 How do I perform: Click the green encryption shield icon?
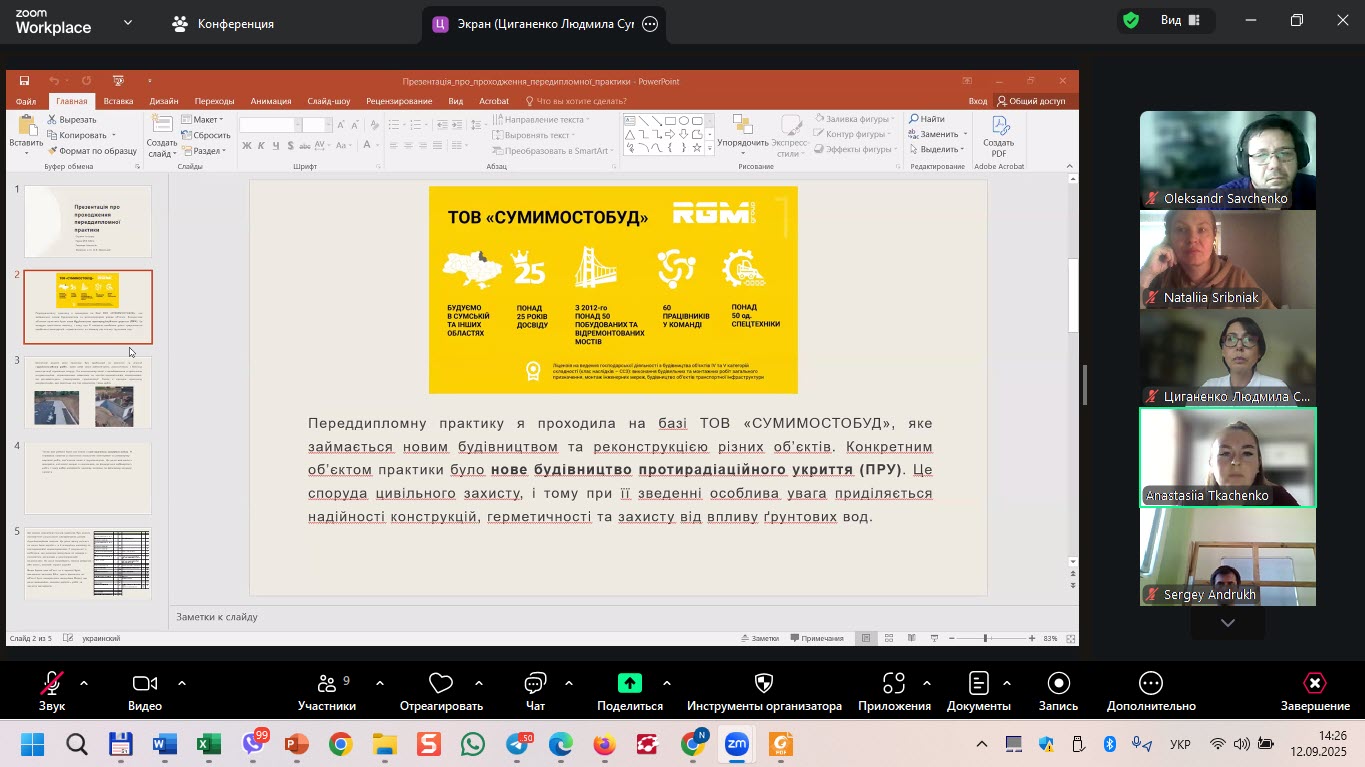pos(1131,21)
